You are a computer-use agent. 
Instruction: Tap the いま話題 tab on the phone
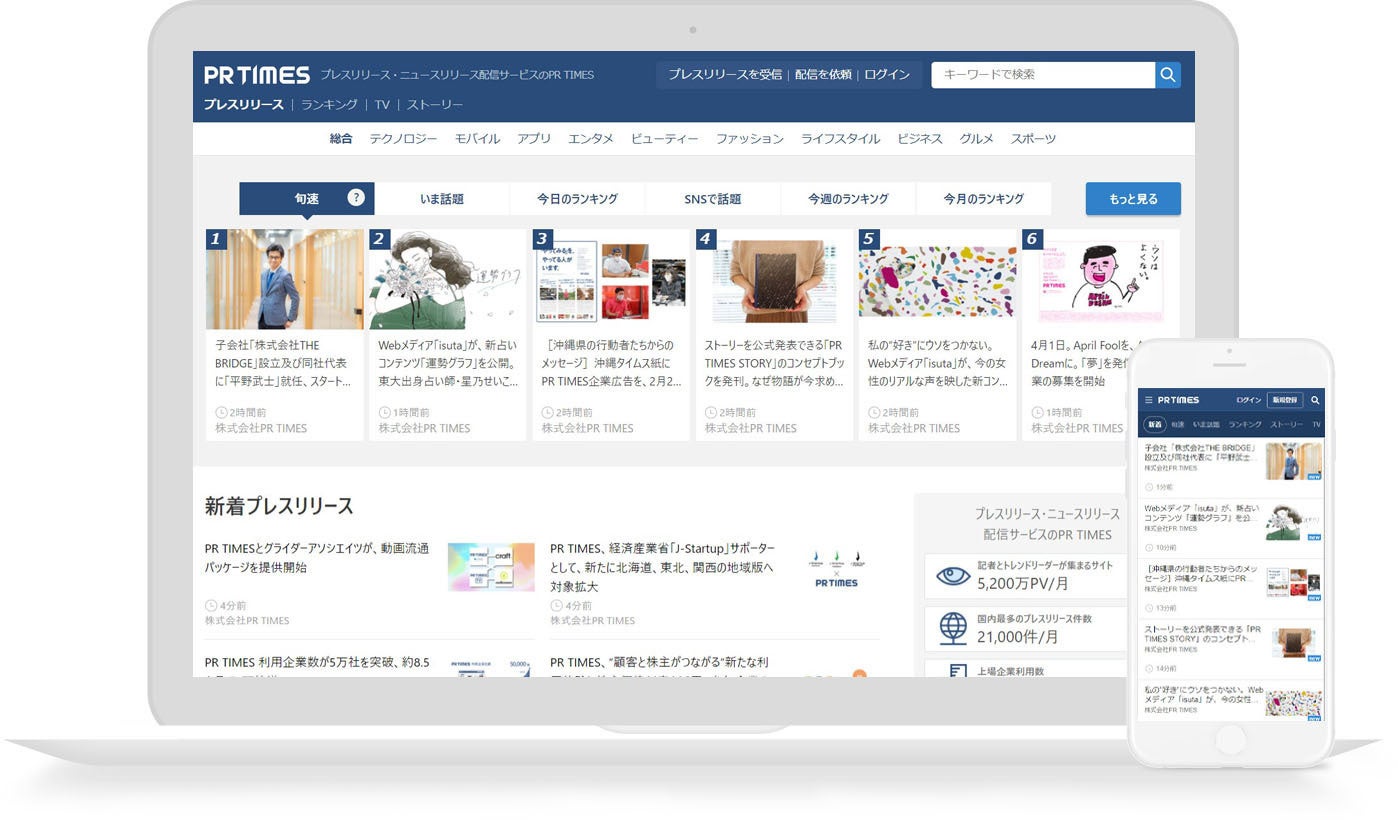tap(1206, 425)
